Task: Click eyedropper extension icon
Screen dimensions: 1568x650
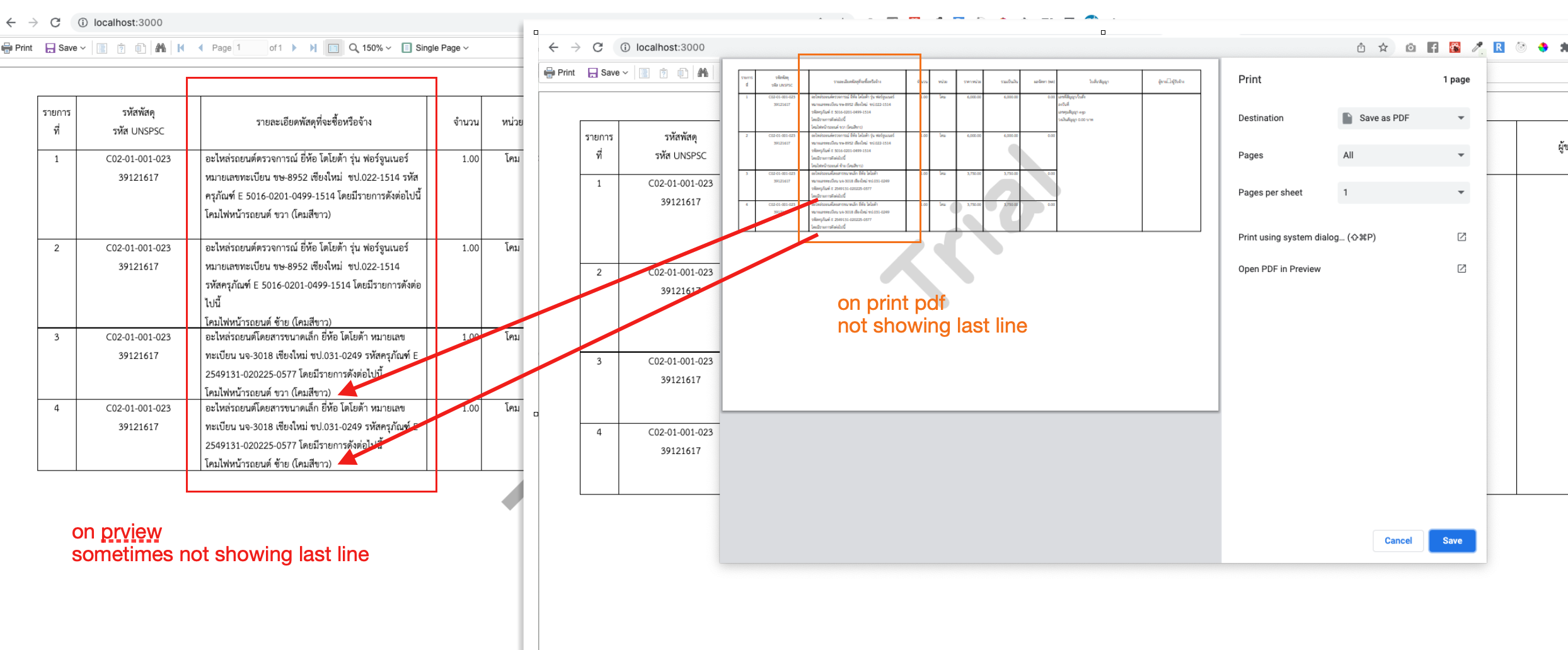Action: coord(1477,47)
